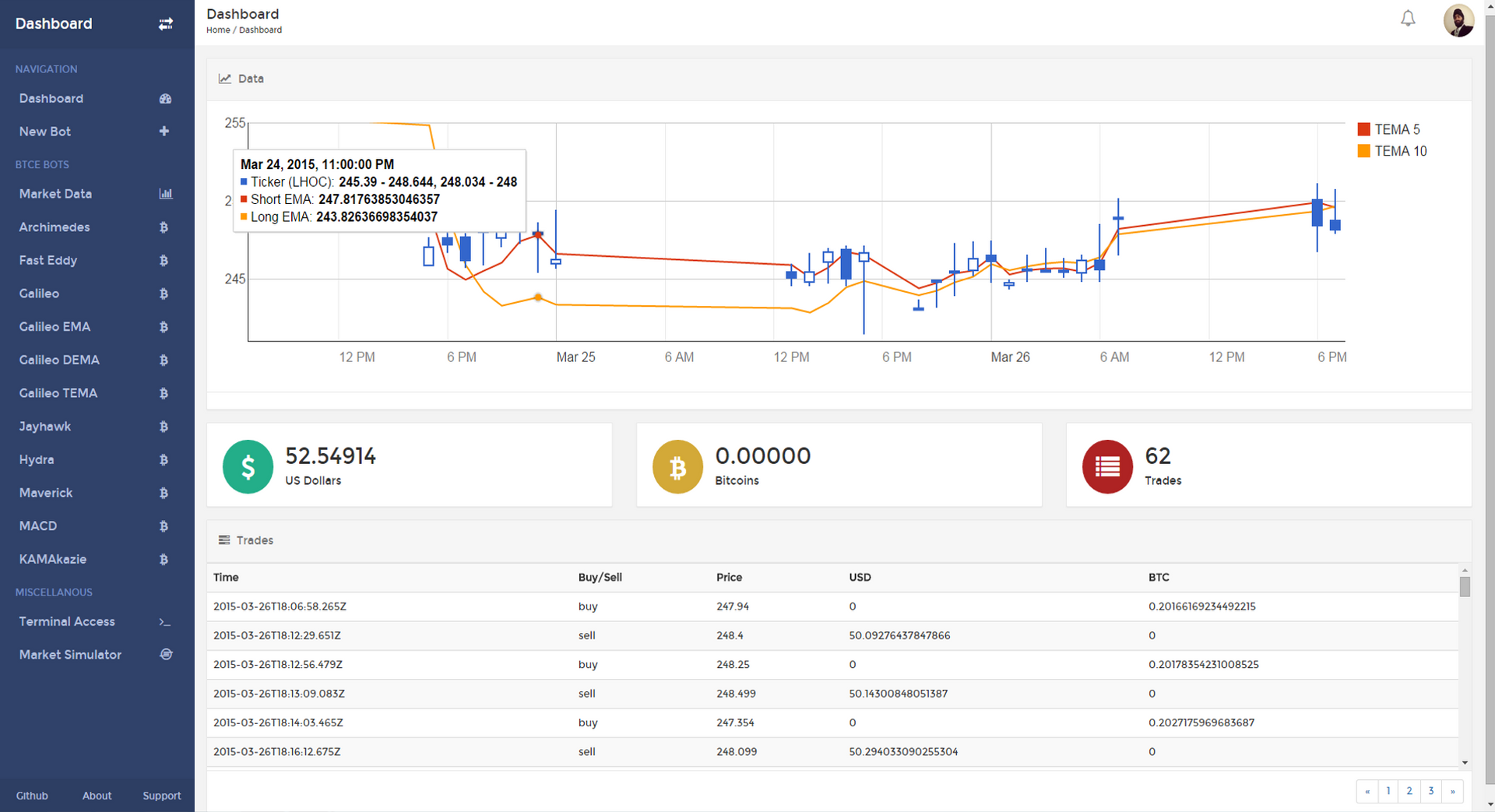The height and width of the screenshot is (812, 1495).
Task: Toggle the TEMA 5 legend swatch
Action: (x=1363, y=129)
